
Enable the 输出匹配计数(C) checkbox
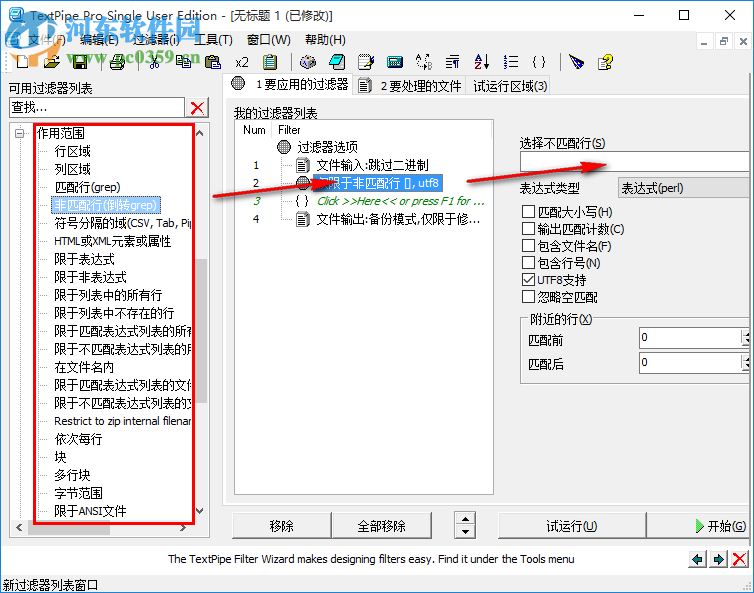coord(528,228)
